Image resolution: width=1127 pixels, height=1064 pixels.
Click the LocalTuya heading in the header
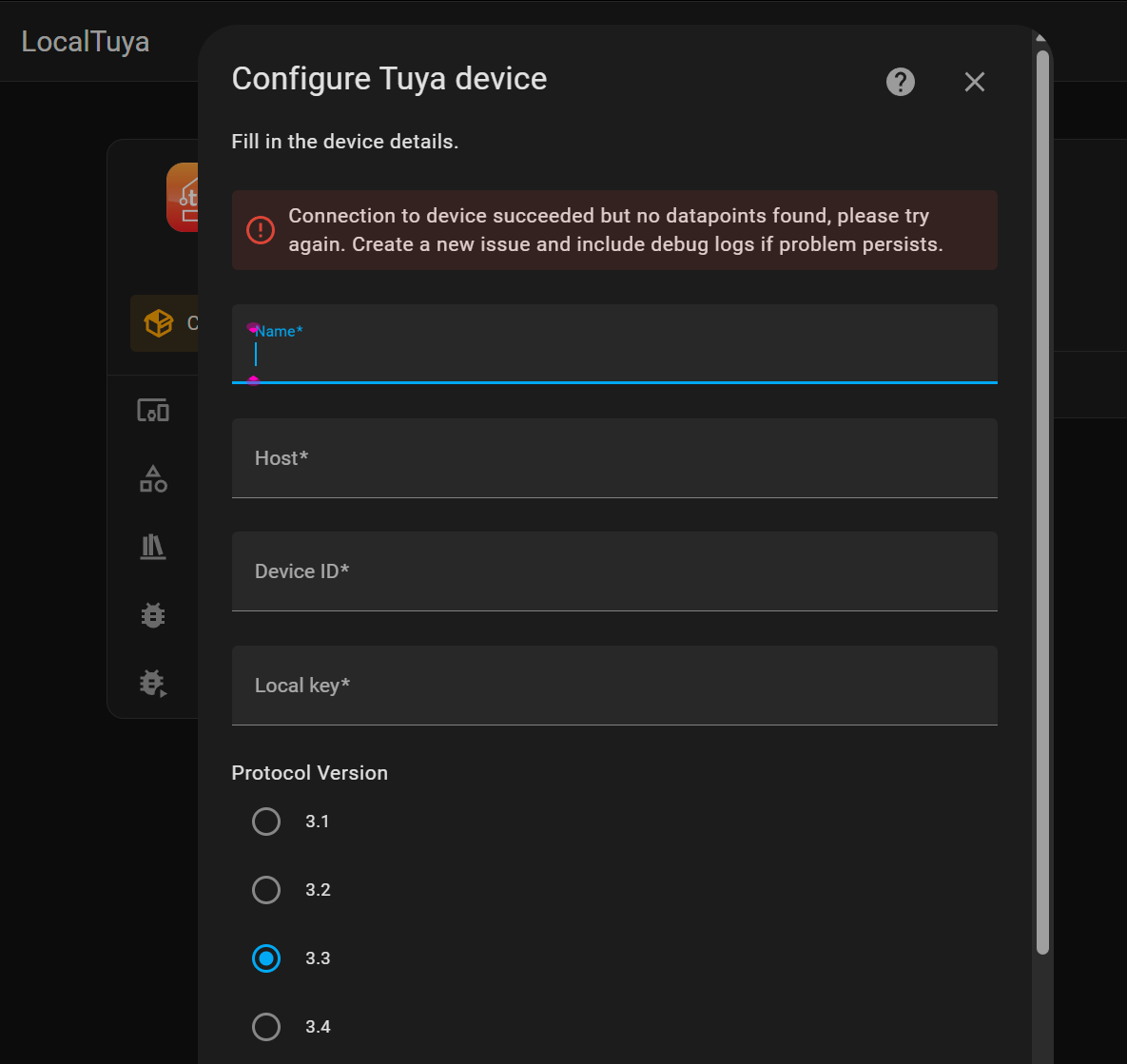pos(85,41)
